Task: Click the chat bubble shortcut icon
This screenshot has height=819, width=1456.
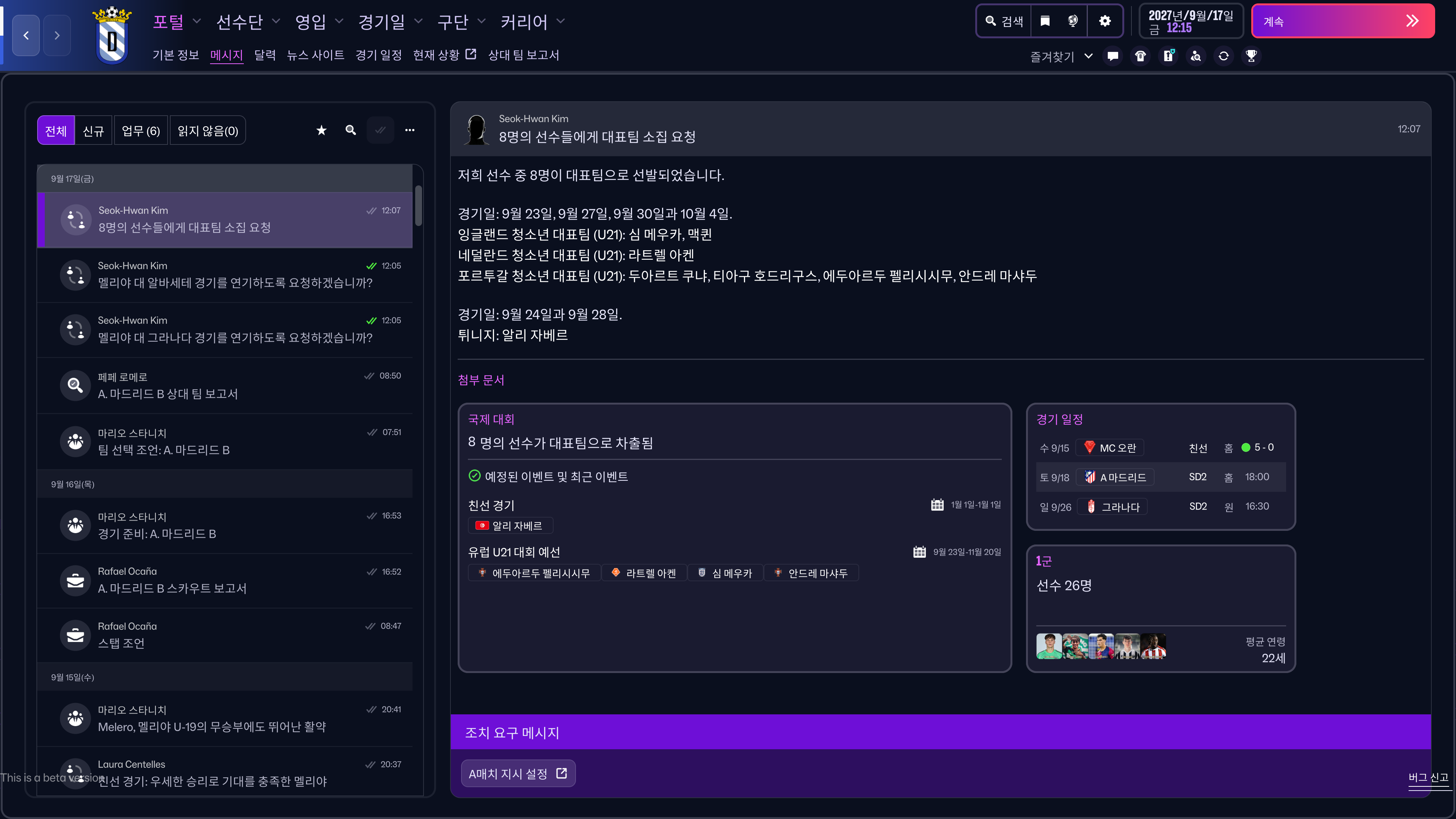Action: click(1113, 56)
